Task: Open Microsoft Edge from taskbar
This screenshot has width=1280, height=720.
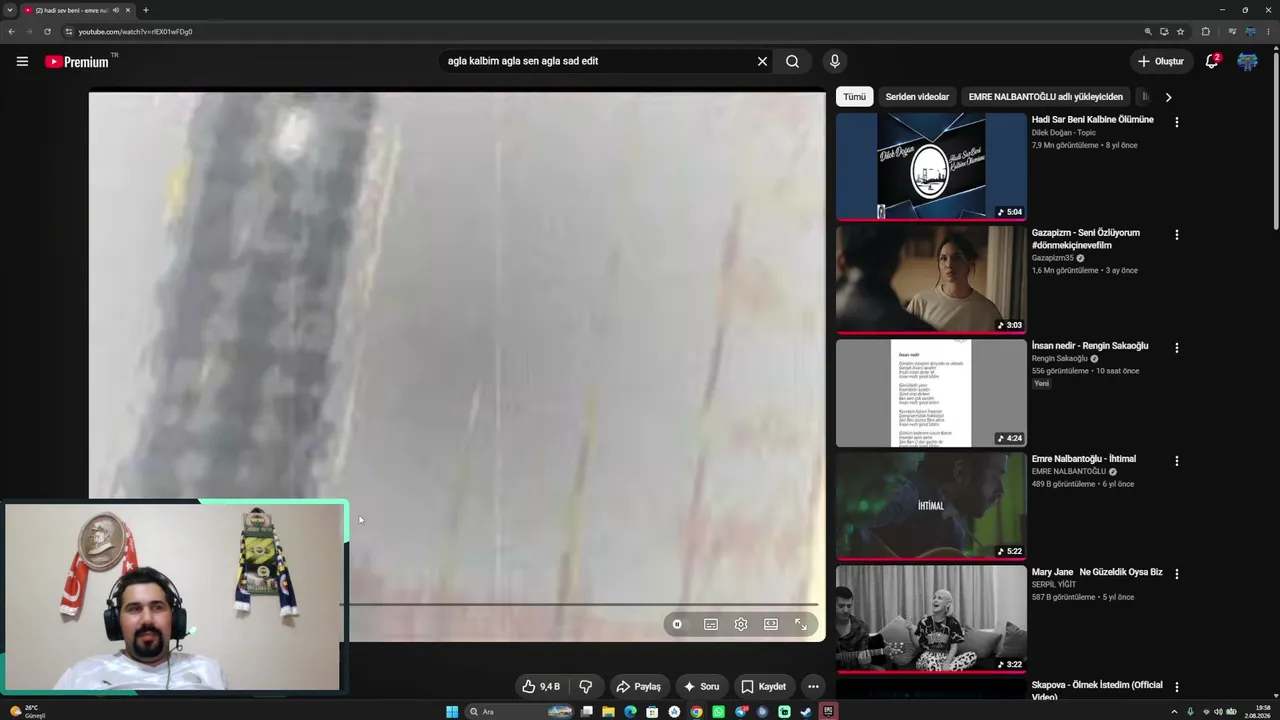Action: 630,712
